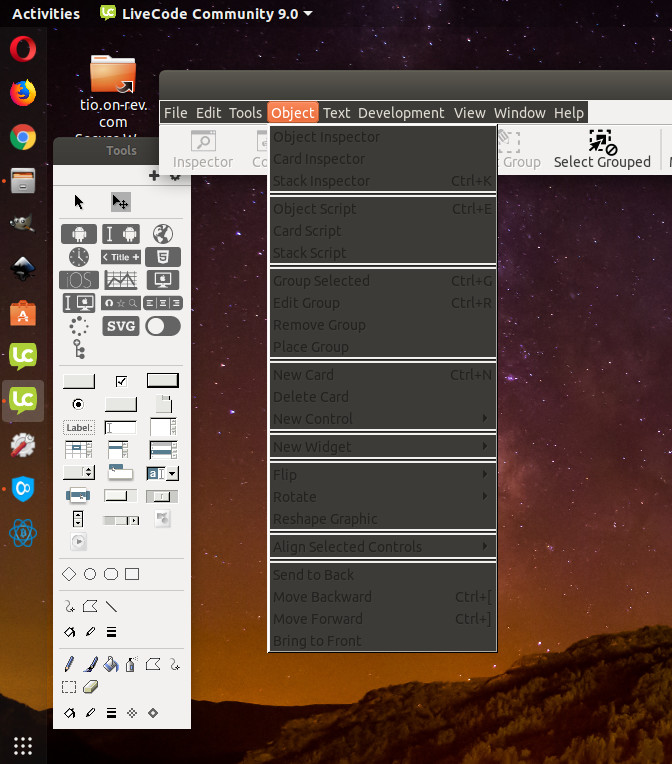Select the Eraser paint tool
672x764 pixels.
coord(90,687)
